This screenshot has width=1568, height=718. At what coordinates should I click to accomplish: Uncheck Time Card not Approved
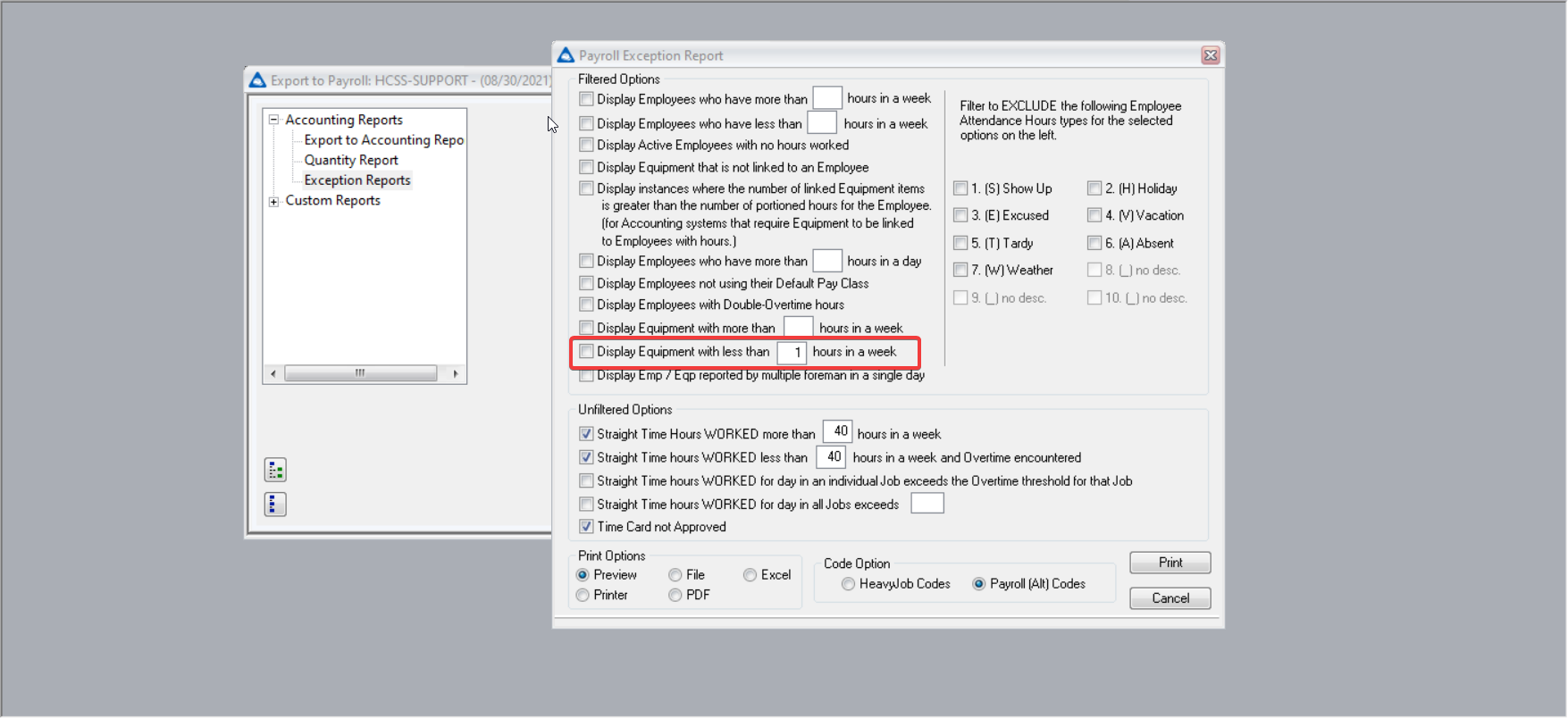586,527
